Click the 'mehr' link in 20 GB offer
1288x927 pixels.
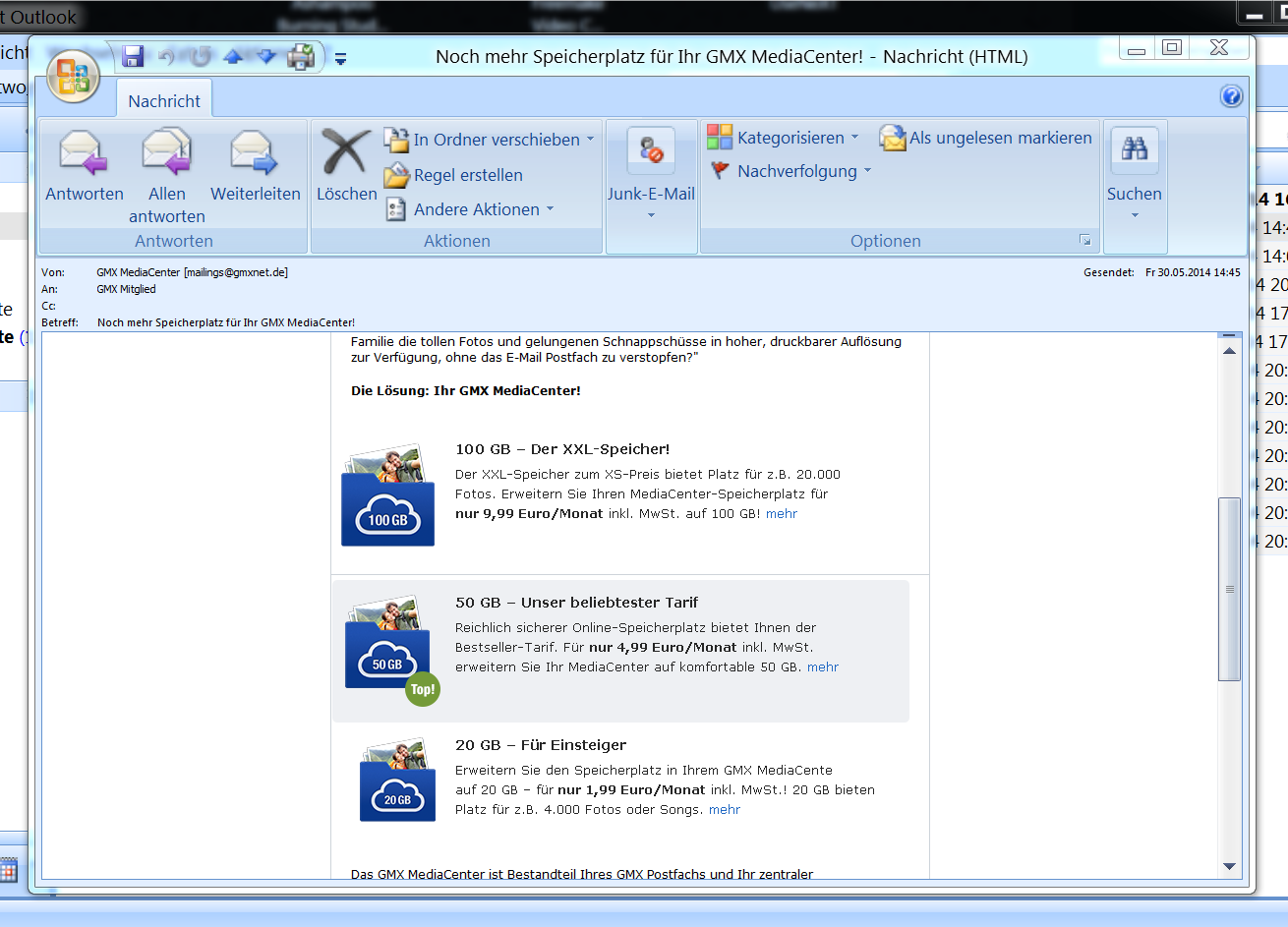coord(725,809)
